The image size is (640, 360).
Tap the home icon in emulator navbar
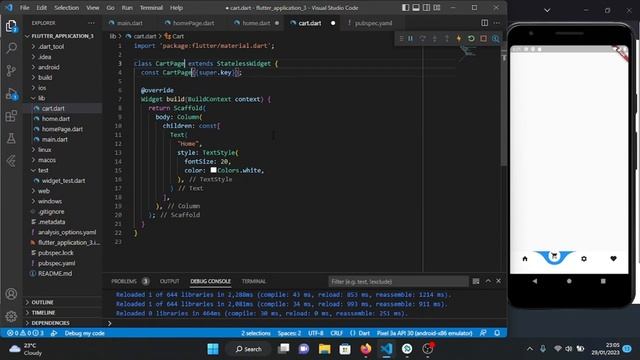click(525, 258)
